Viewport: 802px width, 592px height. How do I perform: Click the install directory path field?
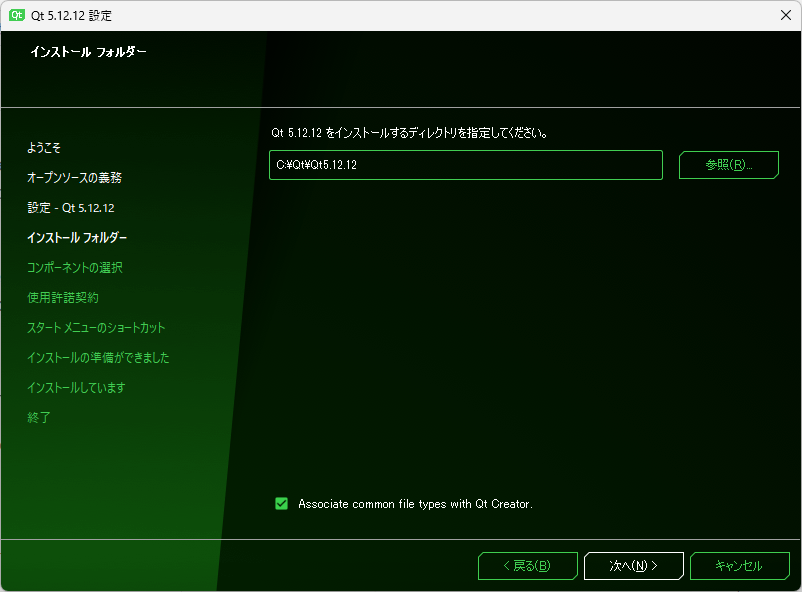tap(466, 165)
